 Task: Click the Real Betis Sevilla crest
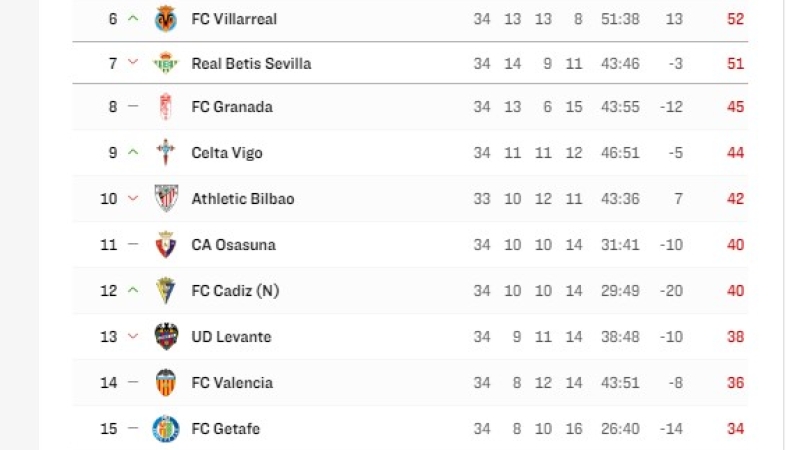tap(166, 64)
